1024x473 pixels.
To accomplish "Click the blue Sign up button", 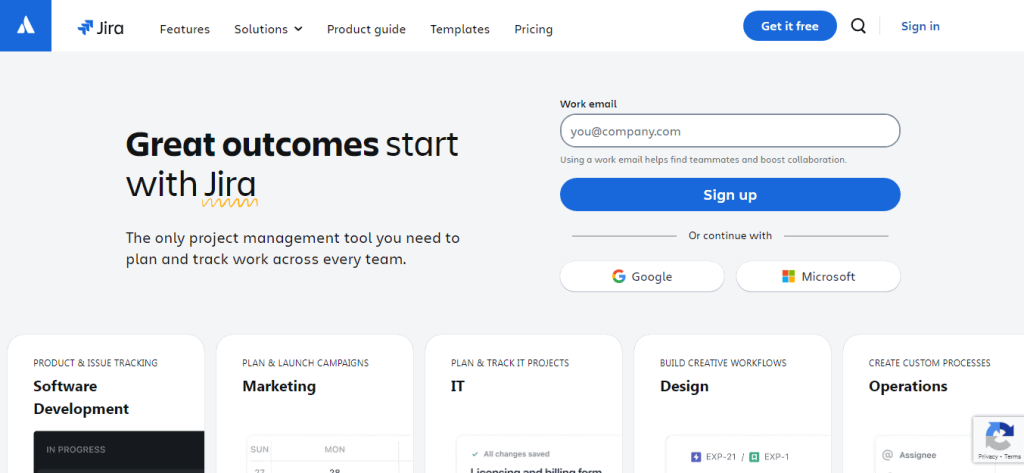I will tap(730, 195).
